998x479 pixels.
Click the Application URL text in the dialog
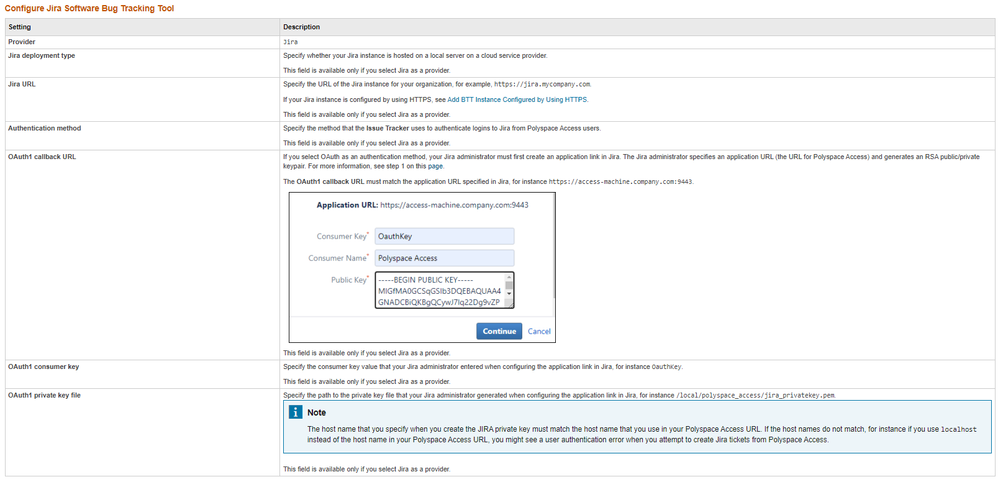423,205
